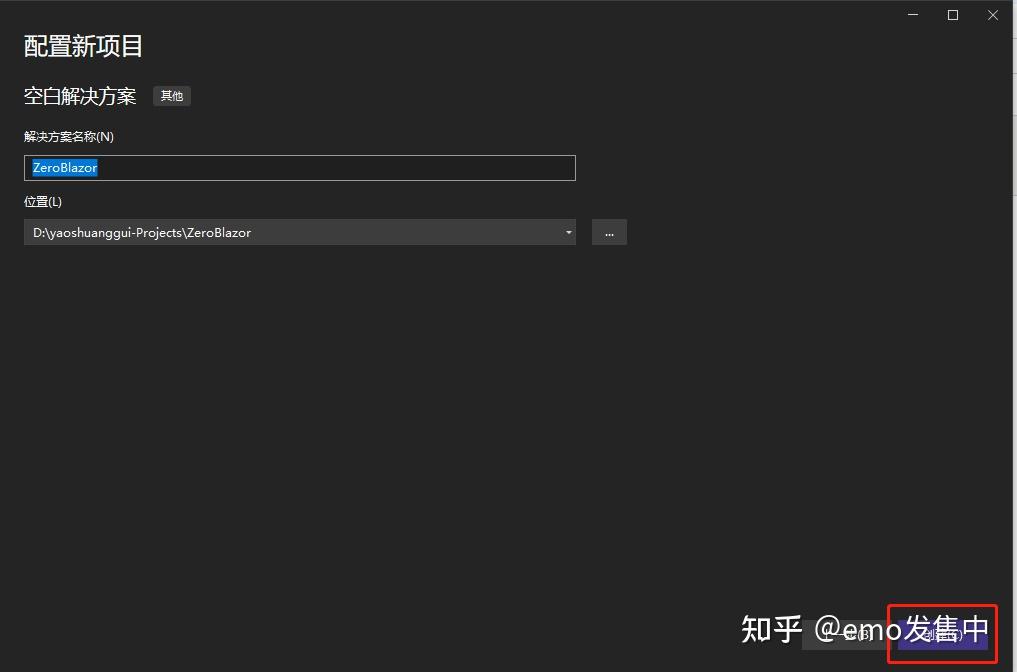Viewport: 1017px width, 672px height.
Task: Select the 其他 tag beside 空白解决方案
Action: click(172, 96)
